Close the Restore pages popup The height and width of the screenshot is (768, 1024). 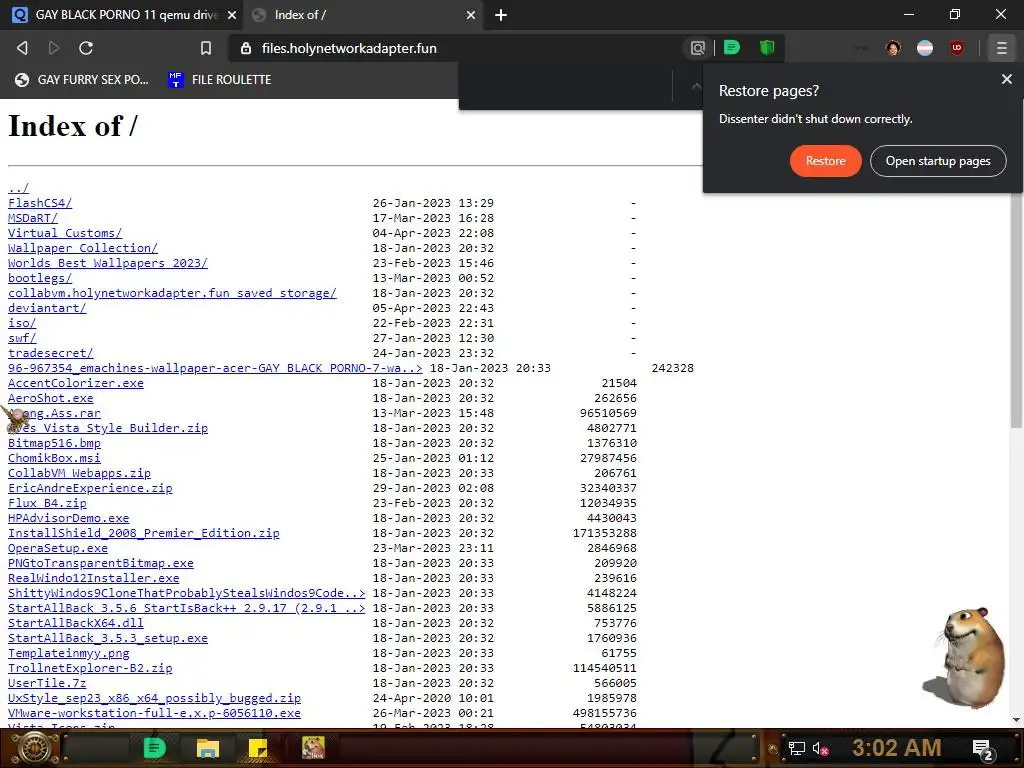[1006, 79]
